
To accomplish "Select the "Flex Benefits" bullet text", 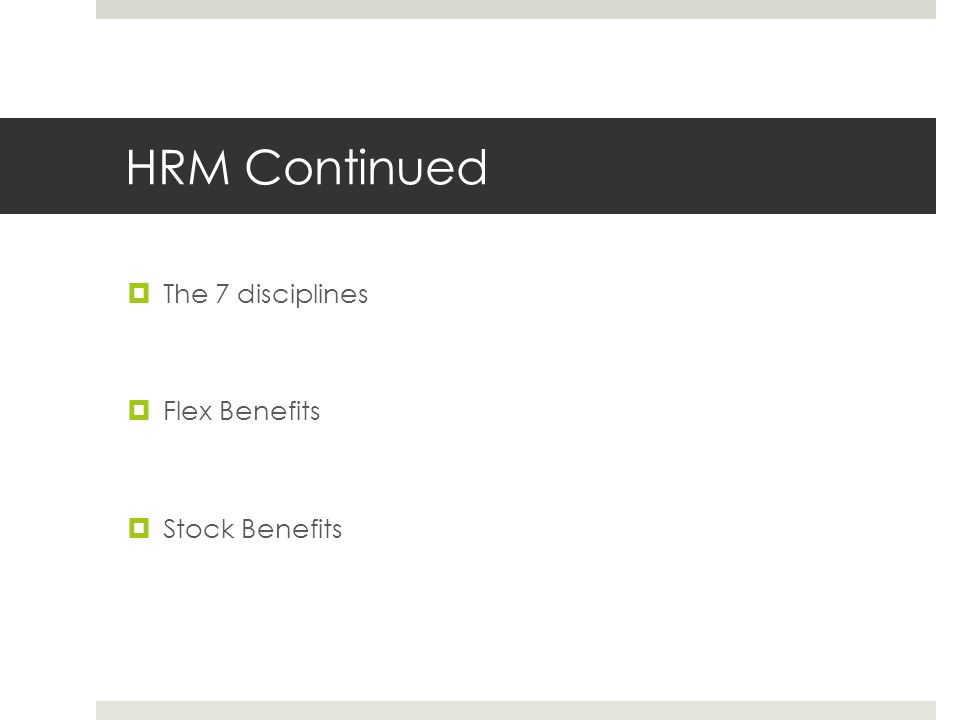I will [x=241, y=411].
